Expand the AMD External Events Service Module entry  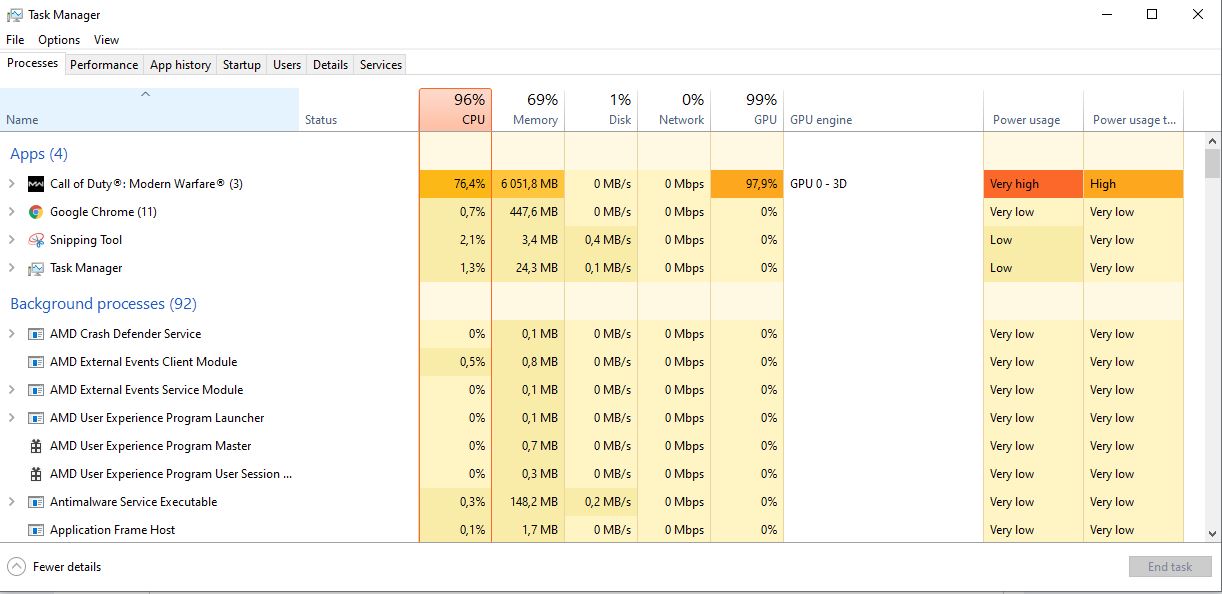coord(12,390)
